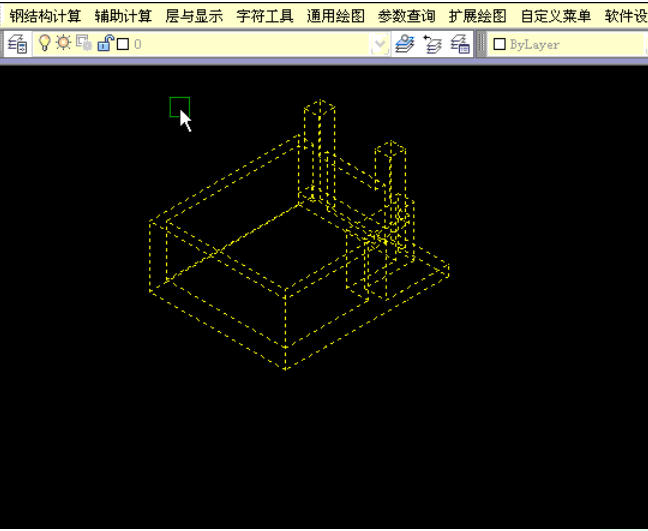Open the 参数查询 menu
Image resolution: width=648 pixels, height=531 pixels.
tap(406, 16)
